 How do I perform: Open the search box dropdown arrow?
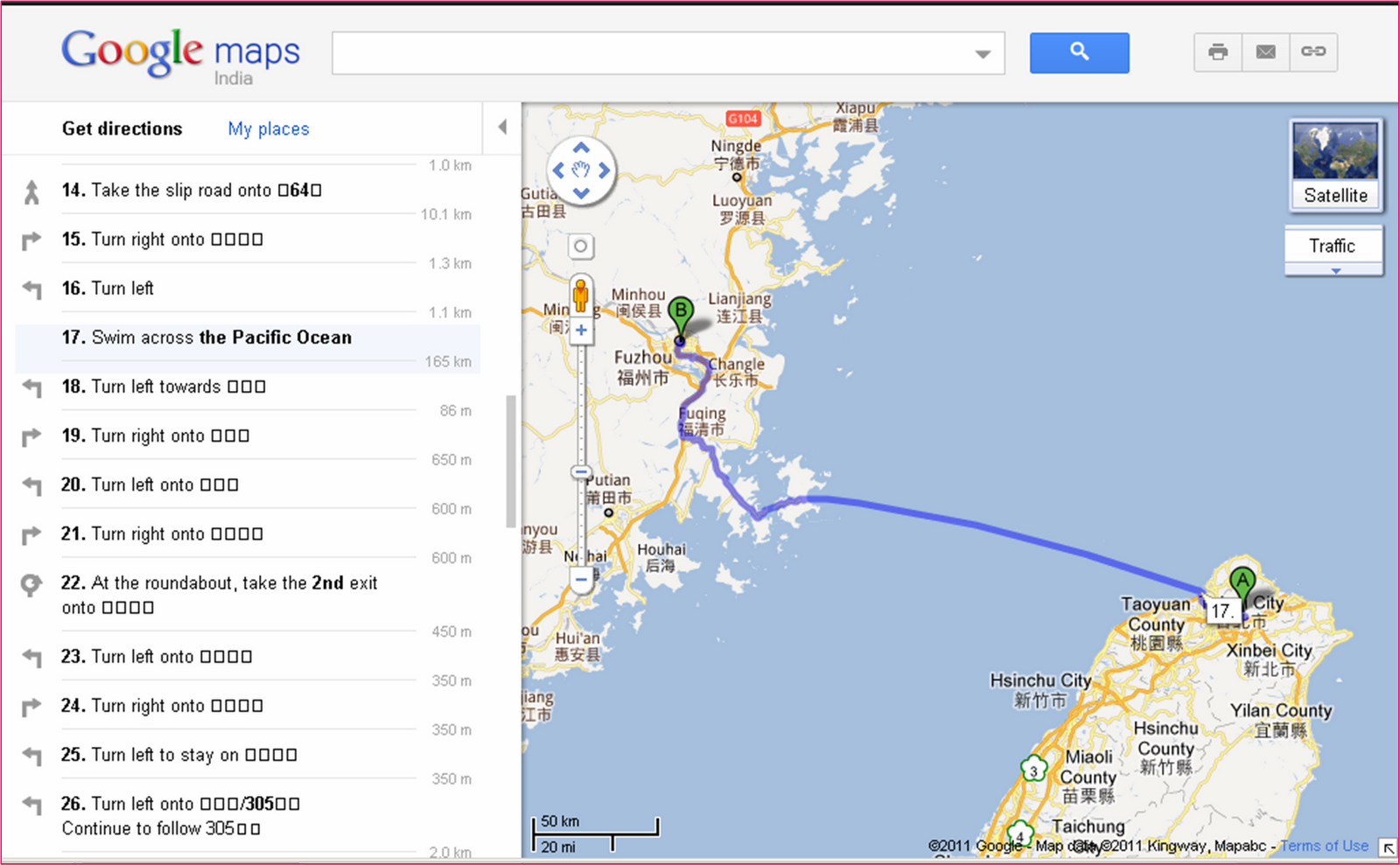(x=983, y=54)
